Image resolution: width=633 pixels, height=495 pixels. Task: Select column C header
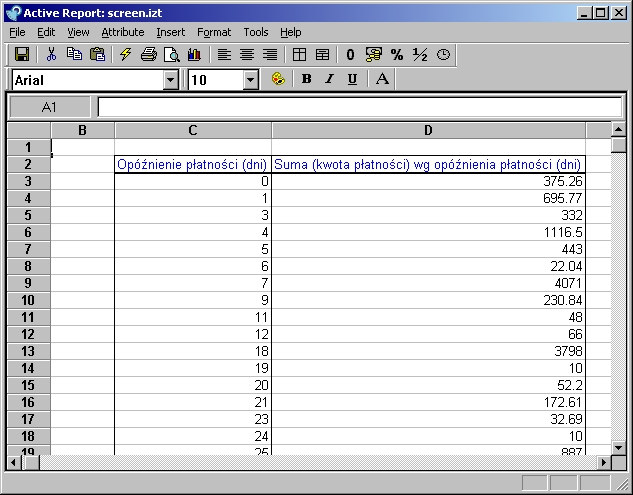(x=193, y=130)
